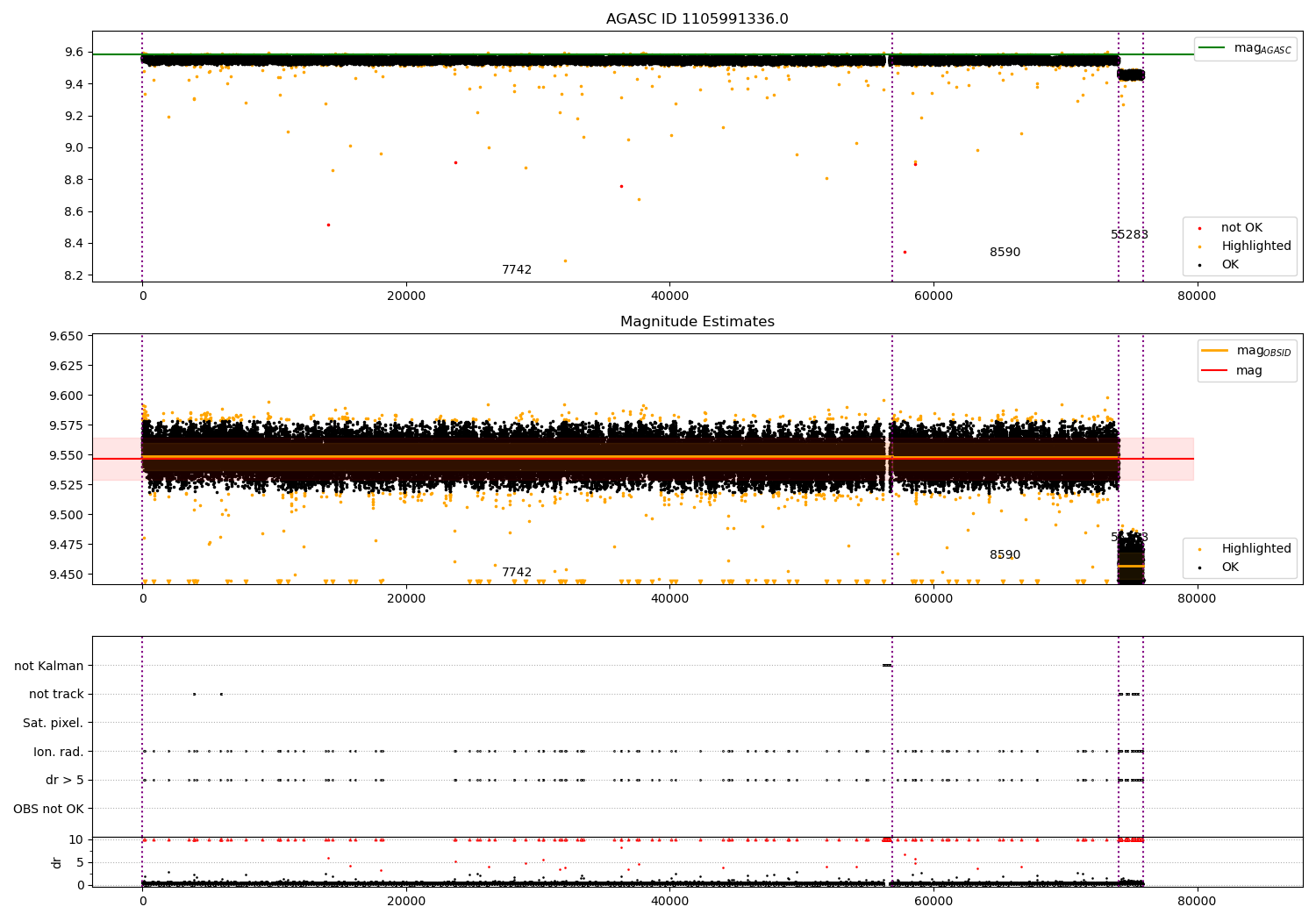Viewport: 1316px width, 921px height.
Task: Click the '60000' x-tick under the bottom flags plot
Action: [x=933, y=902]
